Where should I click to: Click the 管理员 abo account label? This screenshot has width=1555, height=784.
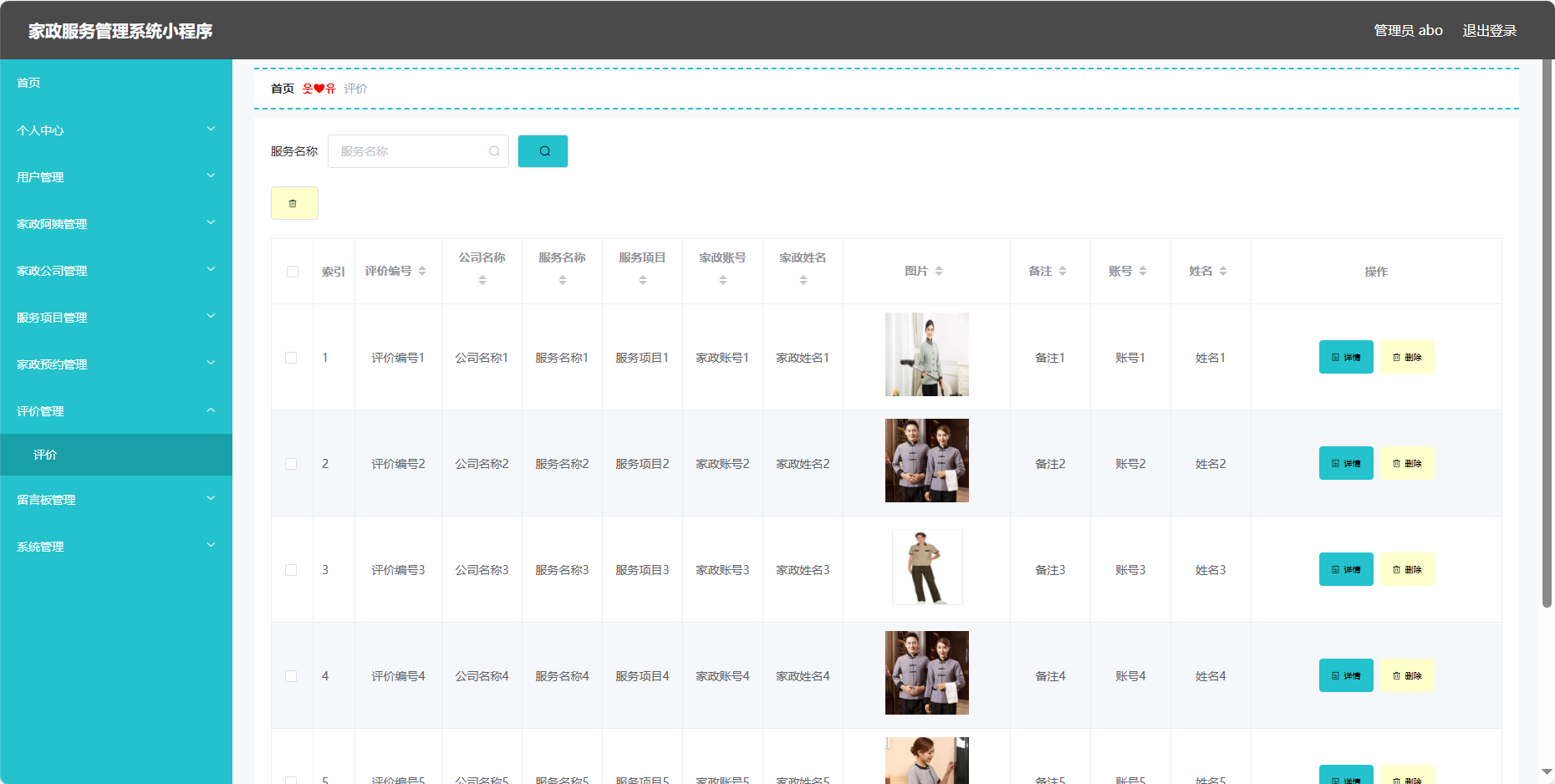1408,30
